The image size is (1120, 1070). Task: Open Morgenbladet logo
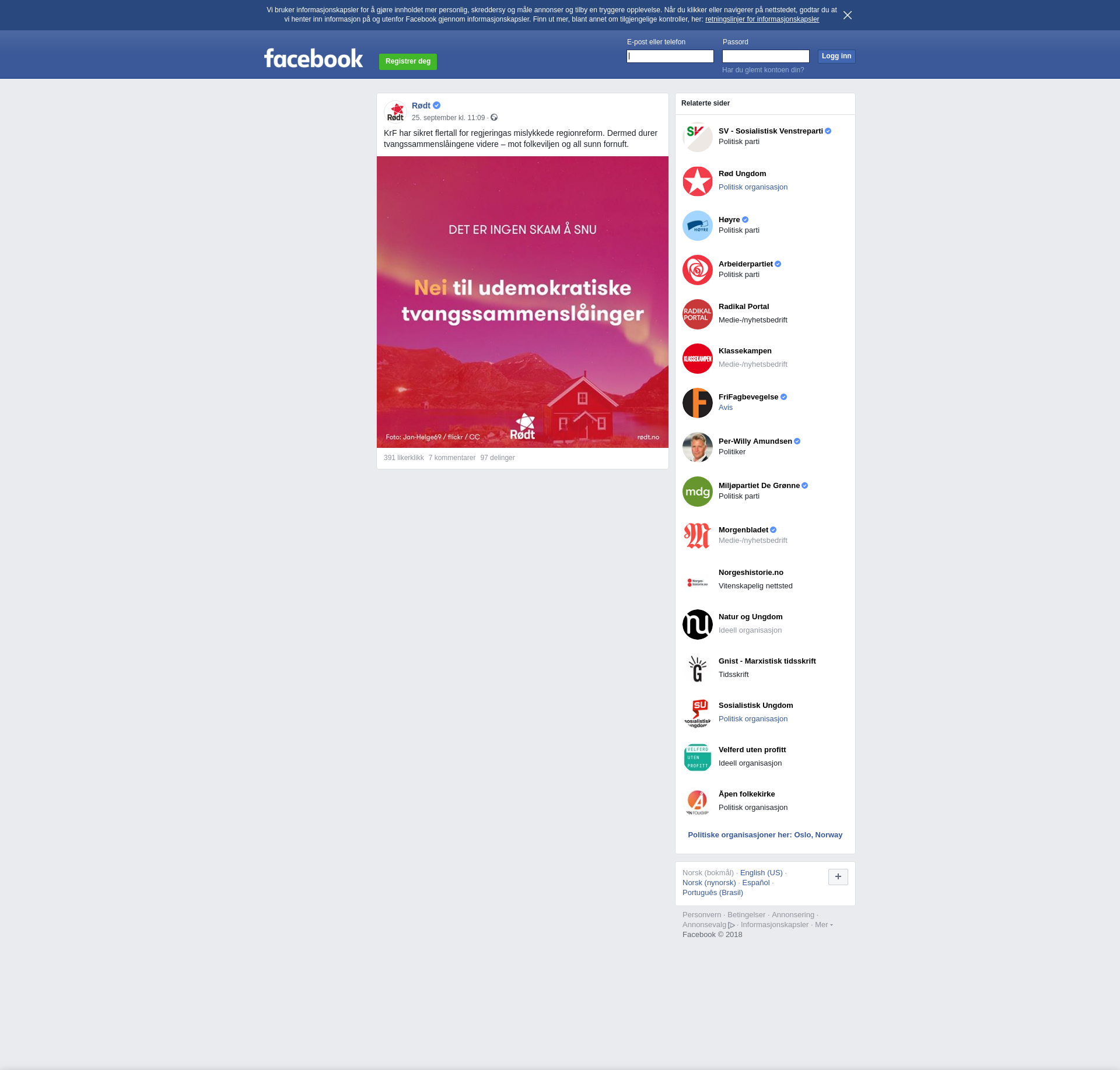pyautogui.click(x=698, y=536)
